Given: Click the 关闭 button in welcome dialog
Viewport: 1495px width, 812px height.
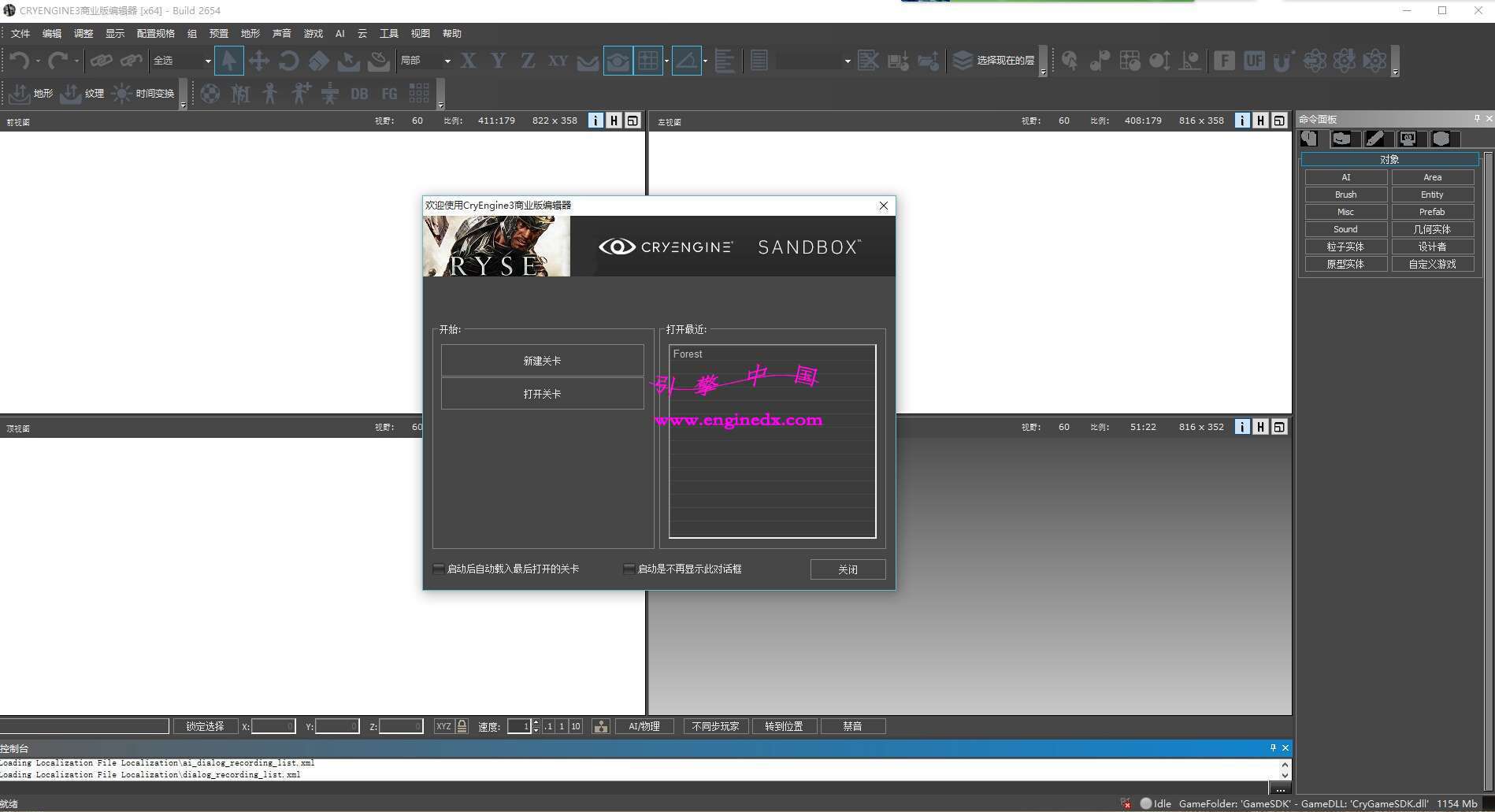Looking at the screenshot, I should (x=848, y=569).
